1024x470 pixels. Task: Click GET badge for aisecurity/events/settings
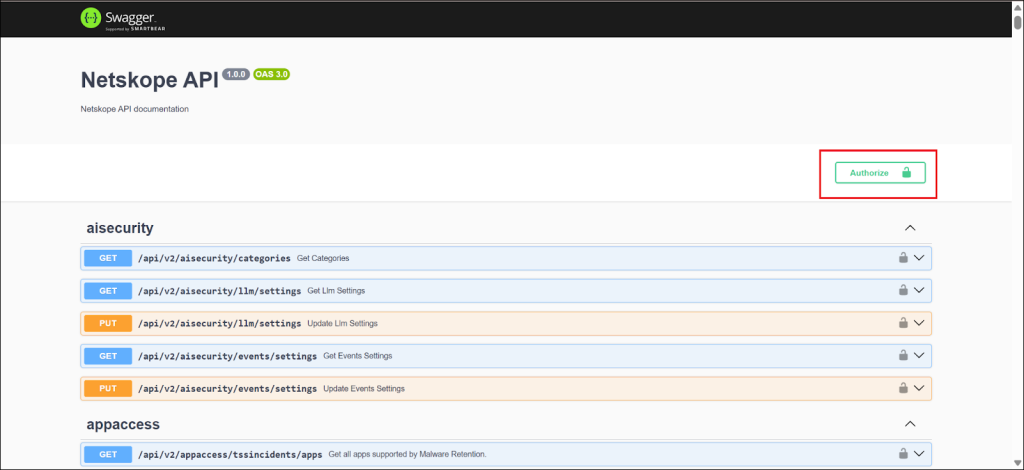click(108, 356)
